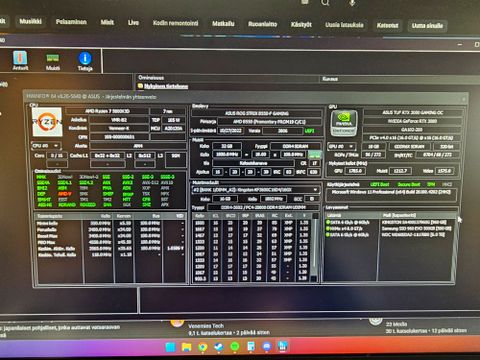Select the Musiikki category chip
This screenshot has width=480, height=360.
click(30, 21)
